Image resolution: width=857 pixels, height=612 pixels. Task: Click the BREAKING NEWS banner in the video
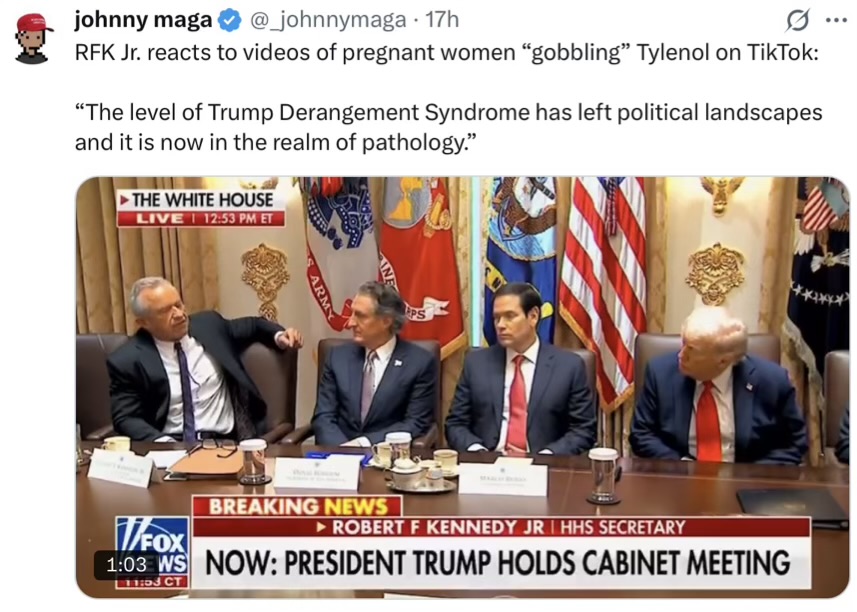pyautogui.click(x=298, y=506)
